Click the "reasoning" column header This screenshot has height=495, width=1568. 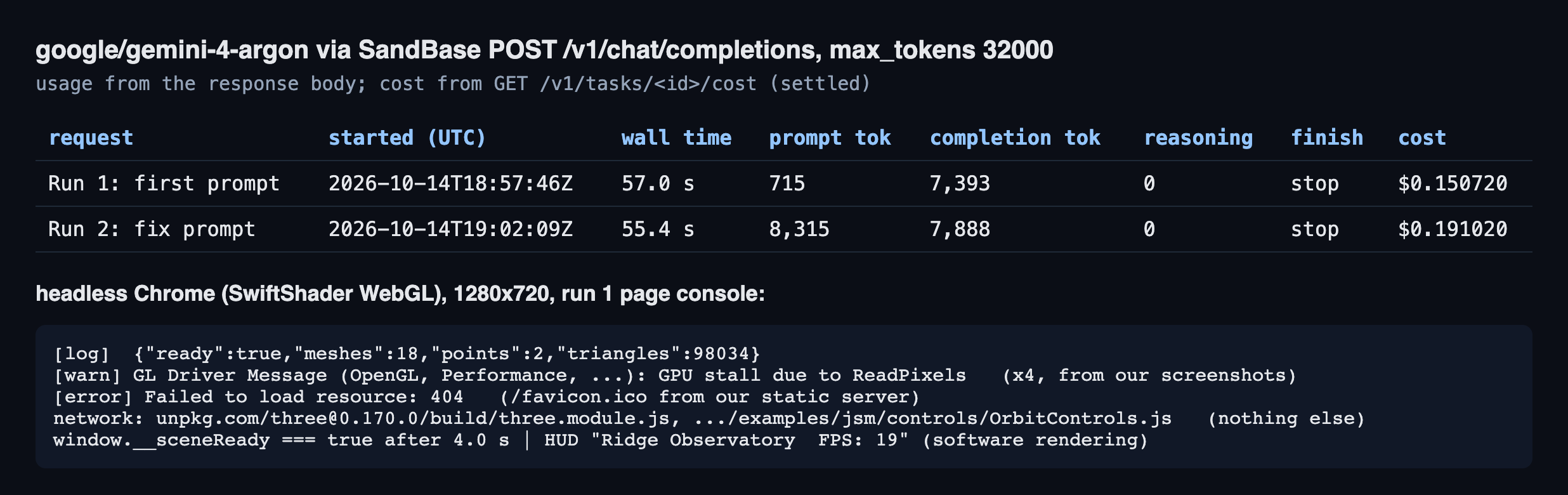pos(1198,138)
